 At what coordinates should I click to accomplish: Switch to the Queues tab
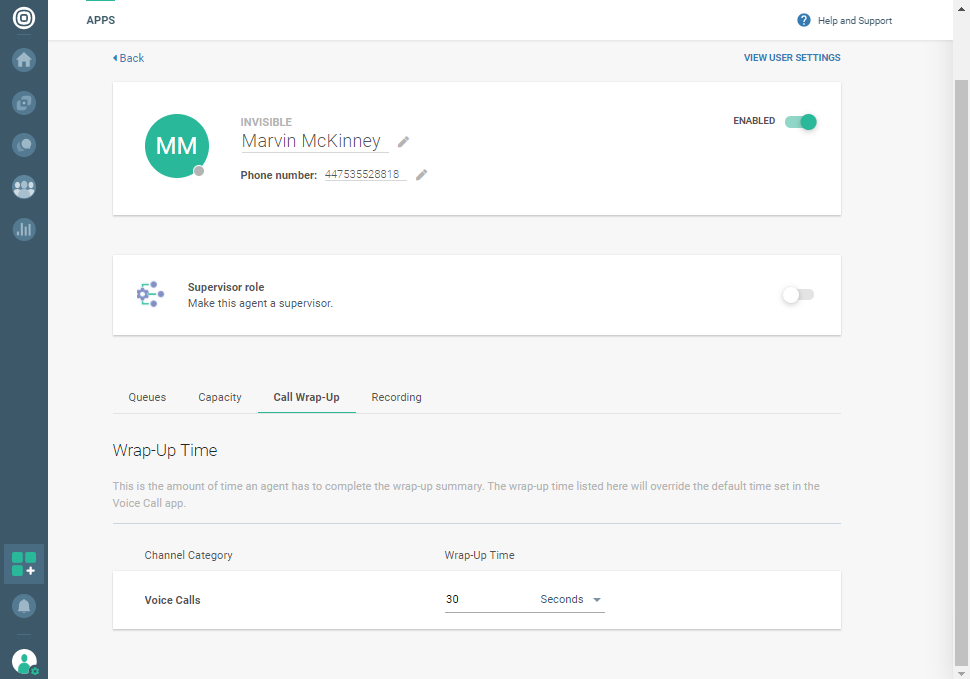pyautogui.click(x=147, y=397)
